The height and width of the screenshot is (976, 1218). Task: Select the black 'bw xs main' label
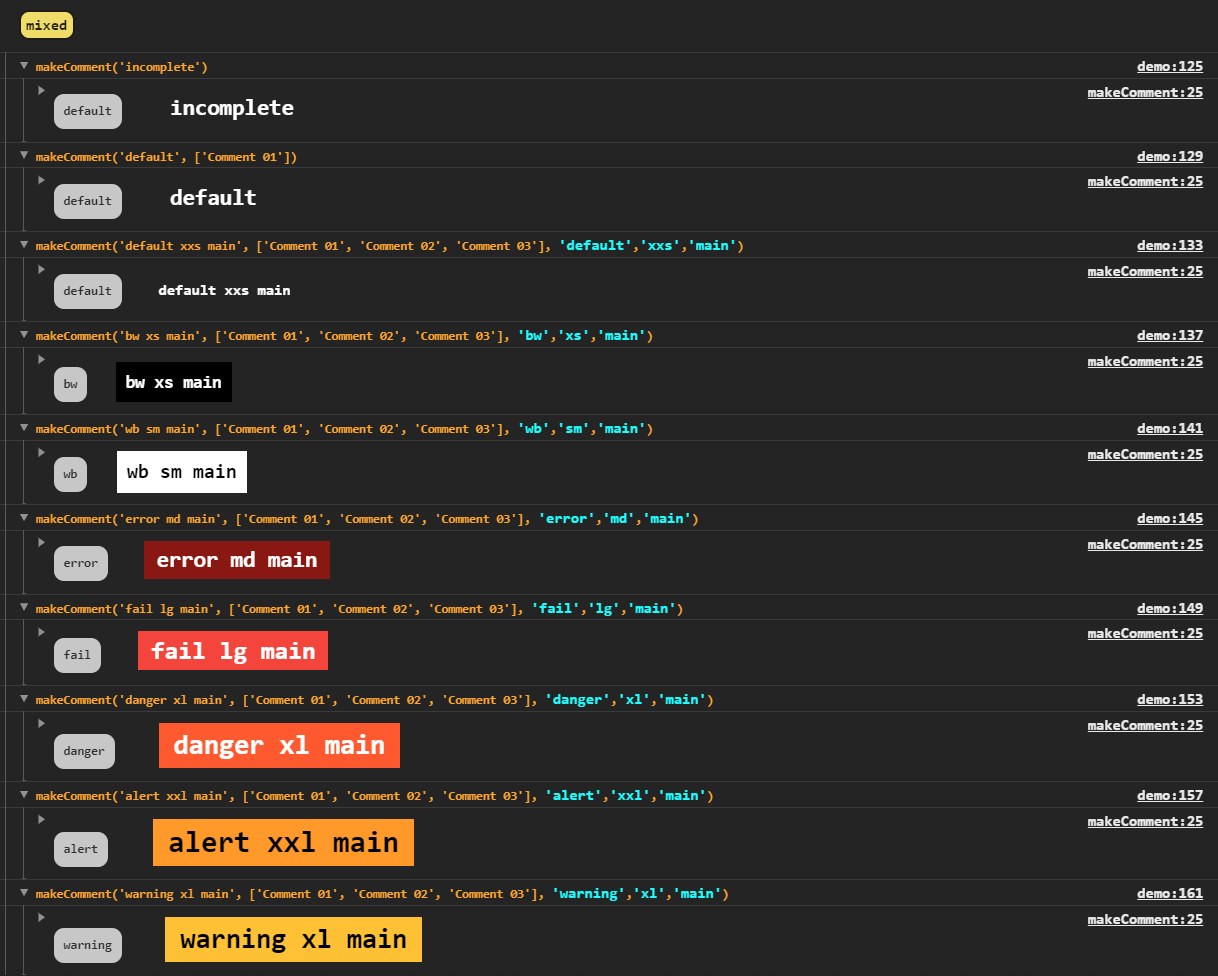[174, 382]
